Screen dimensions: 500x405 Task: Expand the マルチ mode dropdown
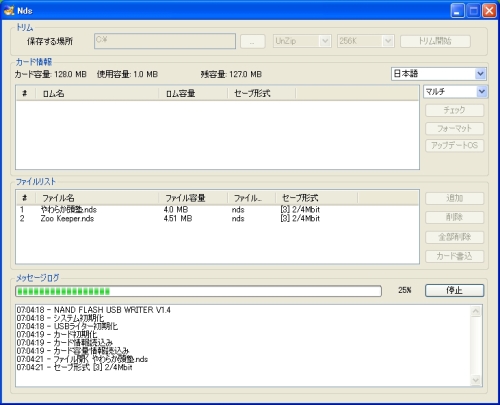(x=455, y=91)
